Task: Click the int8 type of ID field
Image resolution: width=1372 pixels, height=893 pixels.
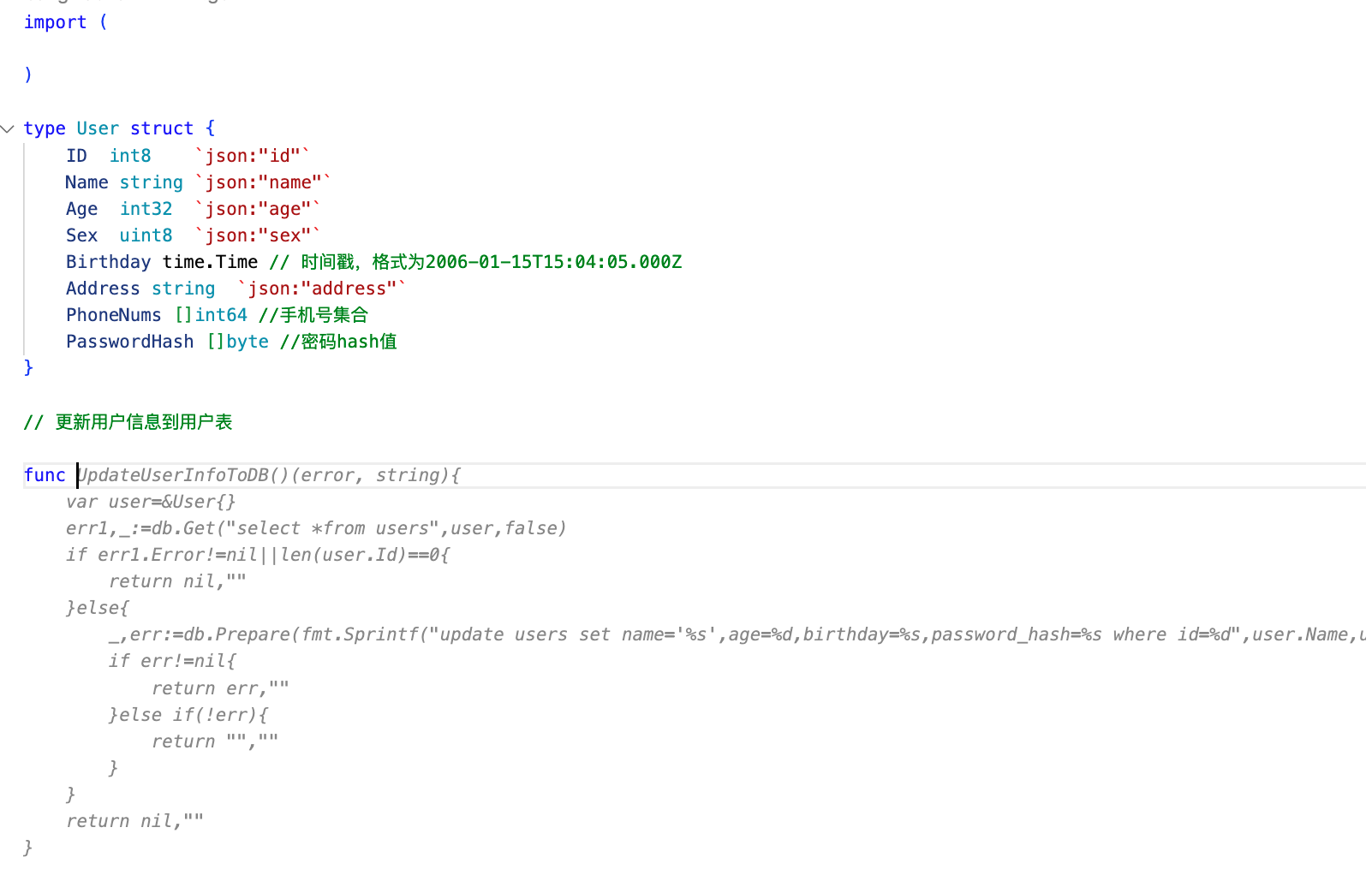Action: 130,156
